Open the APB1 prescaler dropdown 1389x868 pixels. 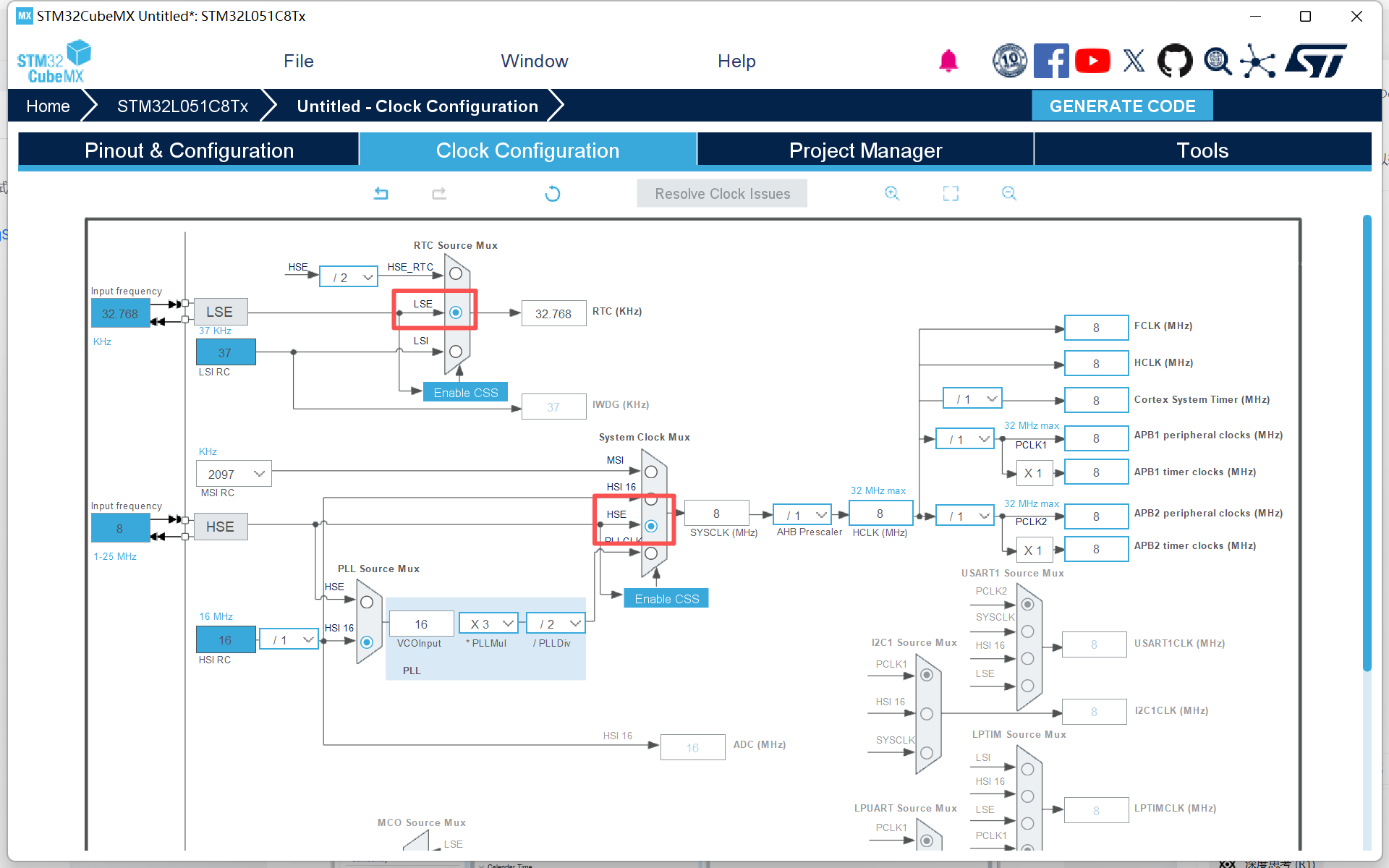click(965, 439)
